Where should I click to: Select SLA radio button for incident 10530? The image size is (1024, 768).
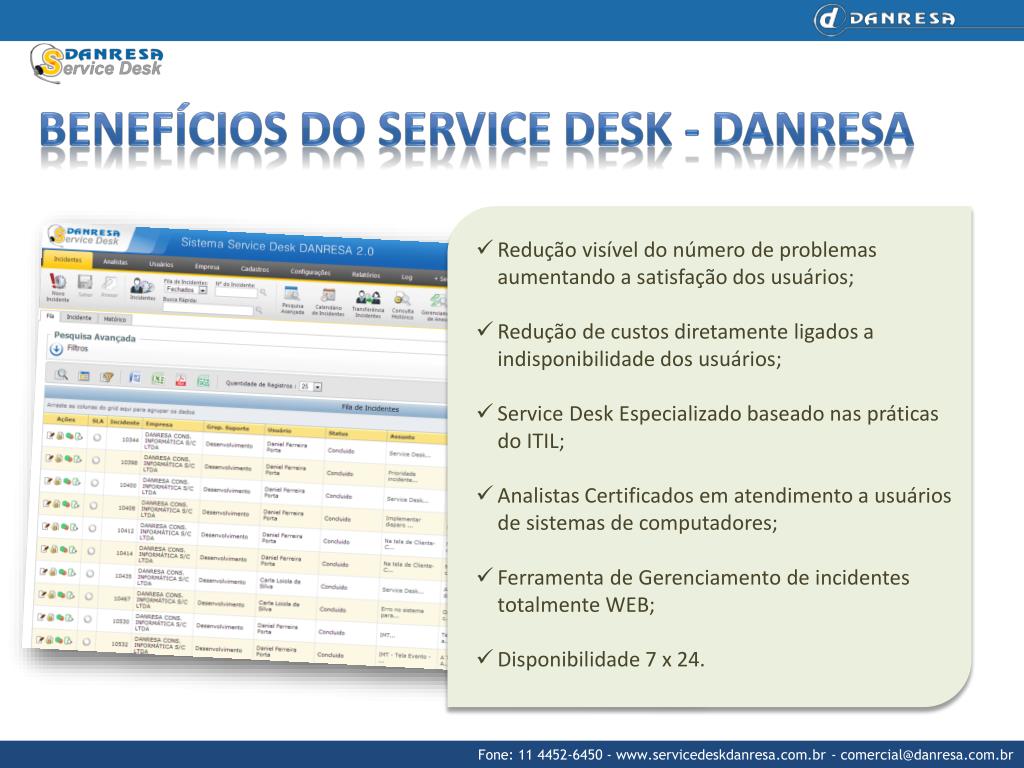(88, 619)
